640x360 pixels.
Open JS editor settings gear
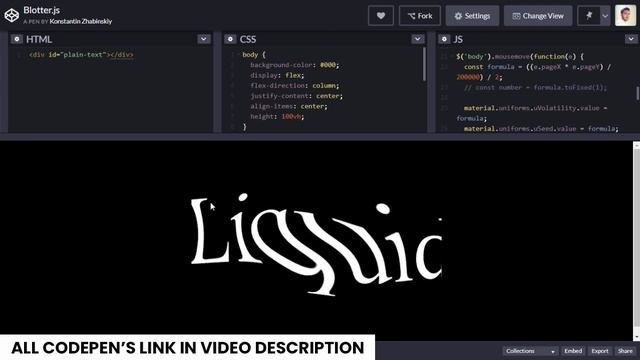click(444, 39)
